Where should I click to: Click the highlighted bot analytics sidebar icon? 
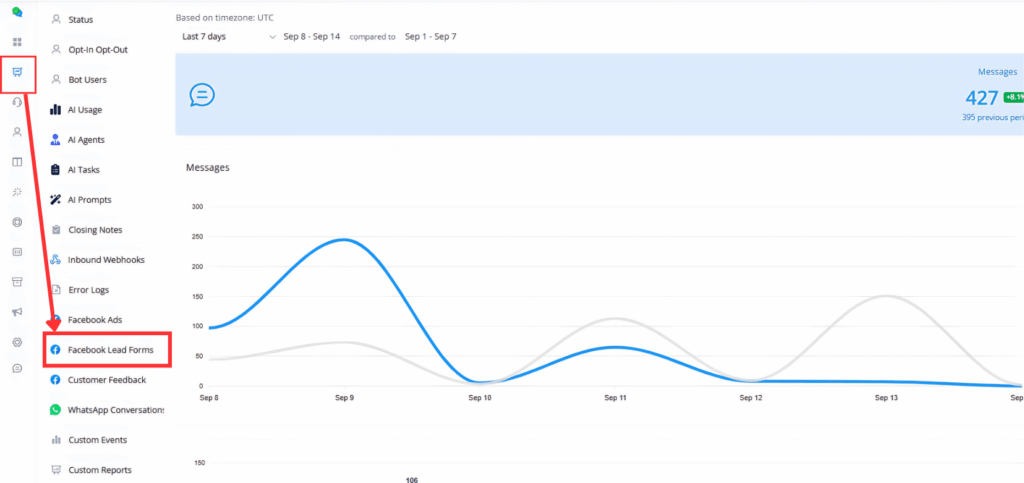[17, 73]
